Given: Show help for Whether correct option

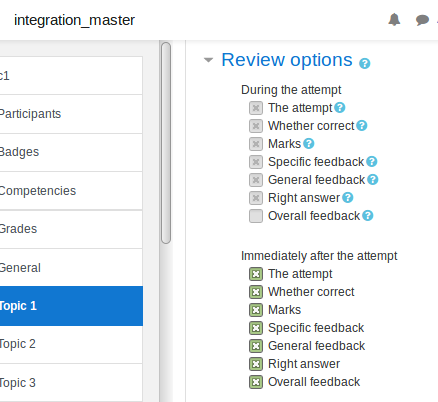Looking at the screenshot, I should (362, 126).
